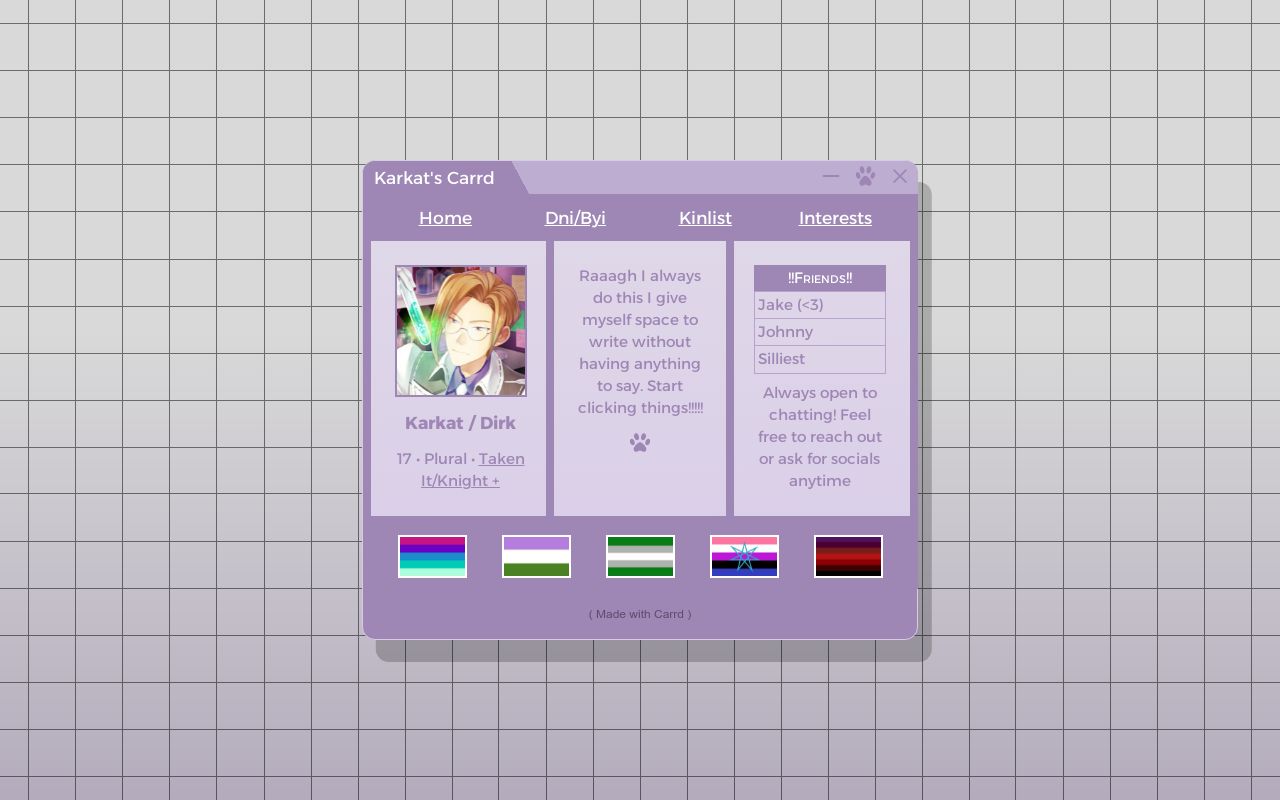Click the anime character profile picture
The image size is (1280, 800).
click(460, 331)
